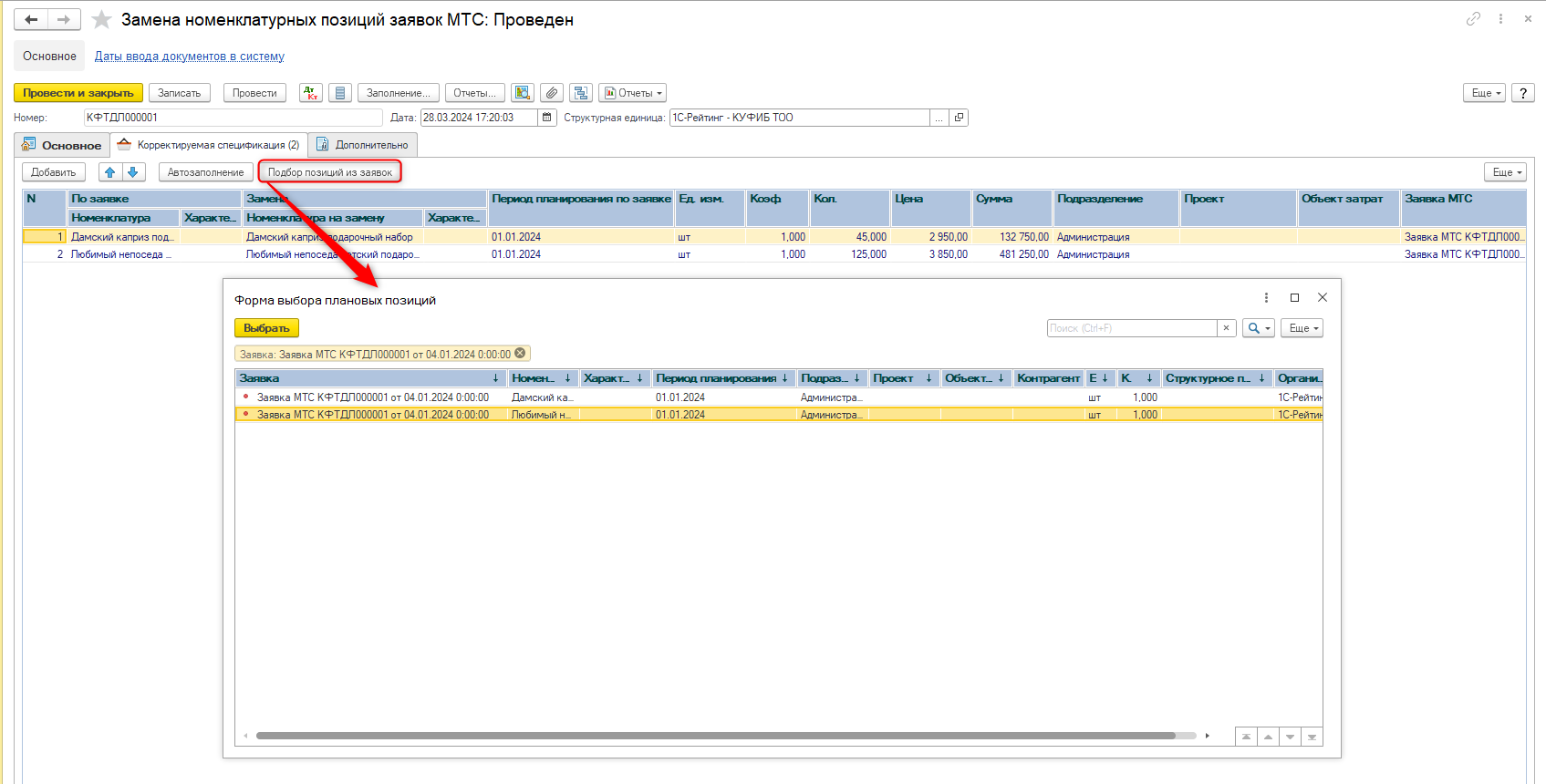This screenshot has width=1546, height=784.
Task: Copy document link with the chain icon
Action: [x=1473, y=18]
